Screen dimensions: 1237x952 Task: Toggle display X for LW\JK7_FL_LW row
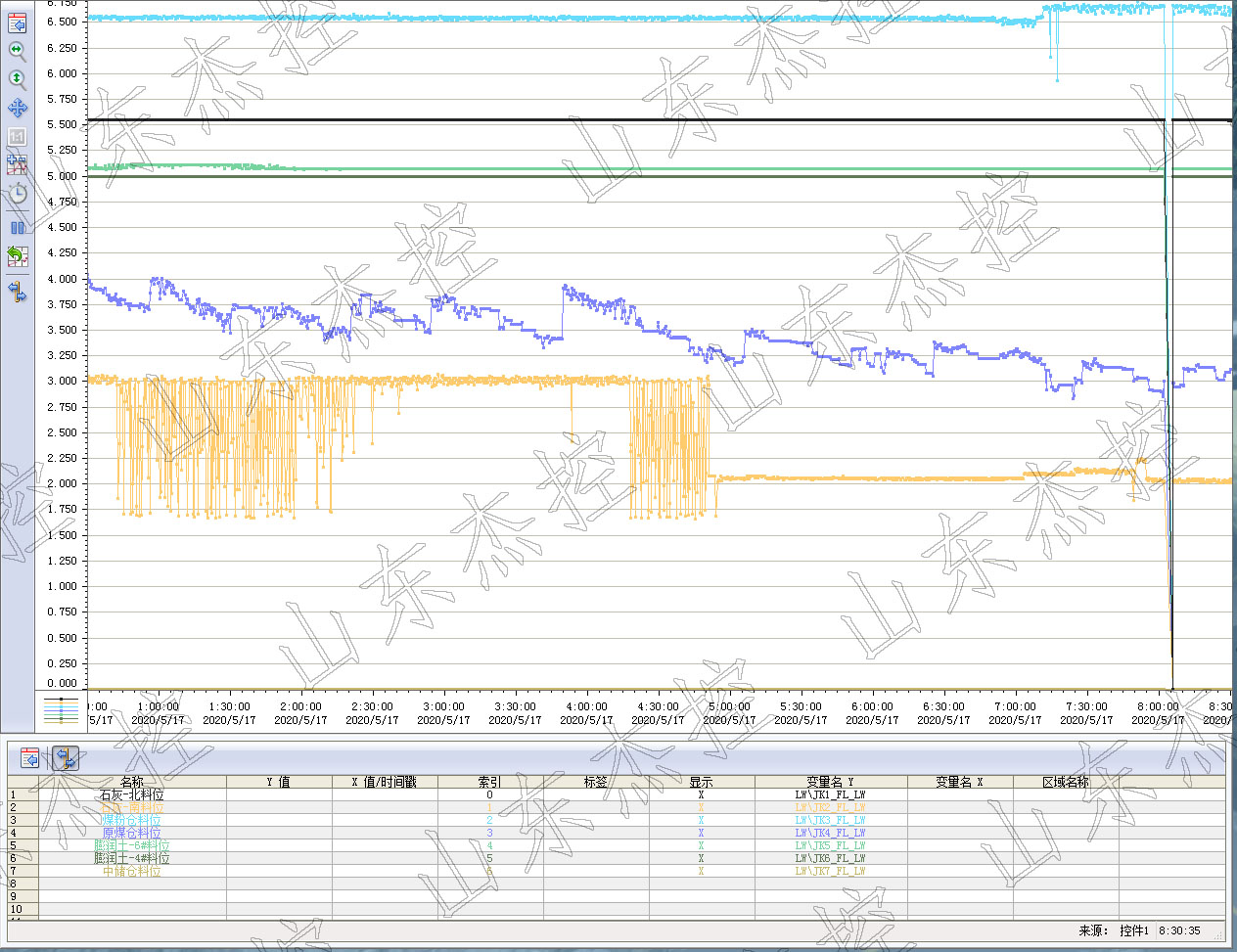(x=702, y=871)
